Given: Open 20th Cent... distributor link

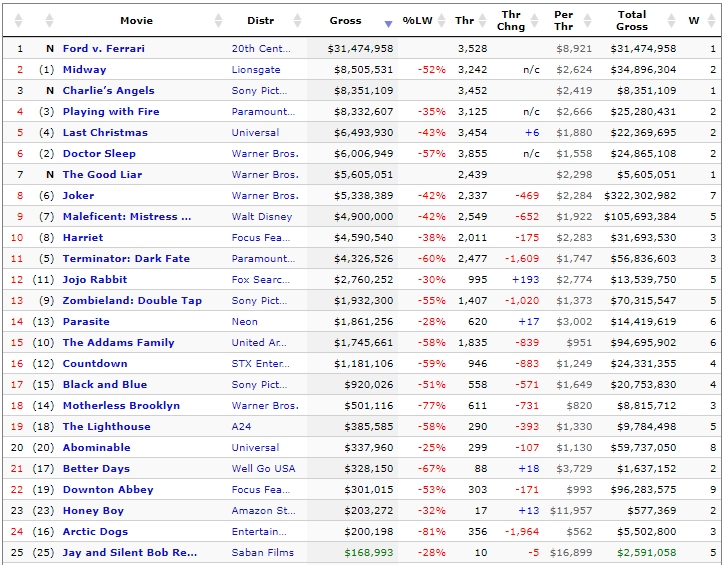Looking at the screenshot, I should point(261,48).
